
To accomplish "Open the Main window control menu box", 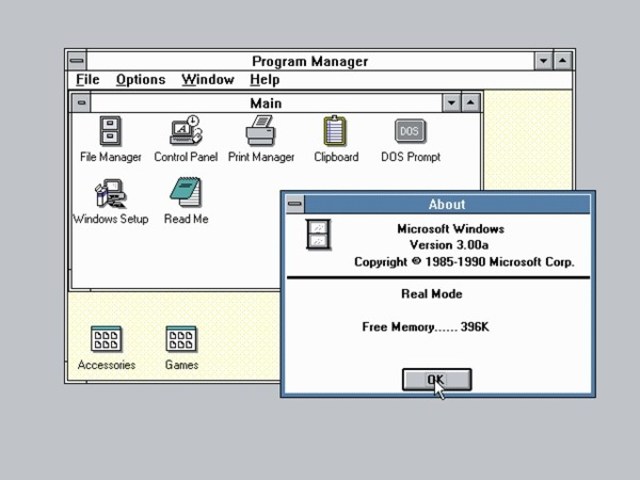I will pos(81,102).
